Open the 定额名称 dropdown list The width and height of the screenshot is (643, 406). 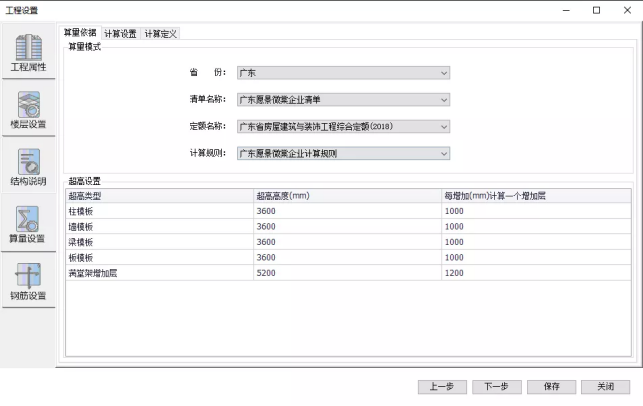[343, 127]
